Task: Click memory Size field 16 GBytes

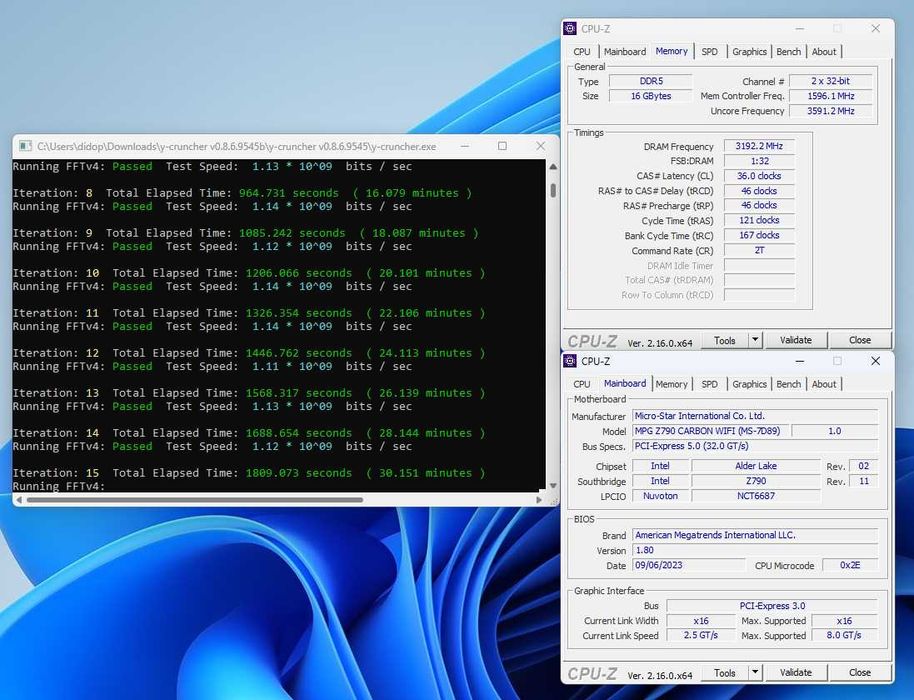Action: 651,96
